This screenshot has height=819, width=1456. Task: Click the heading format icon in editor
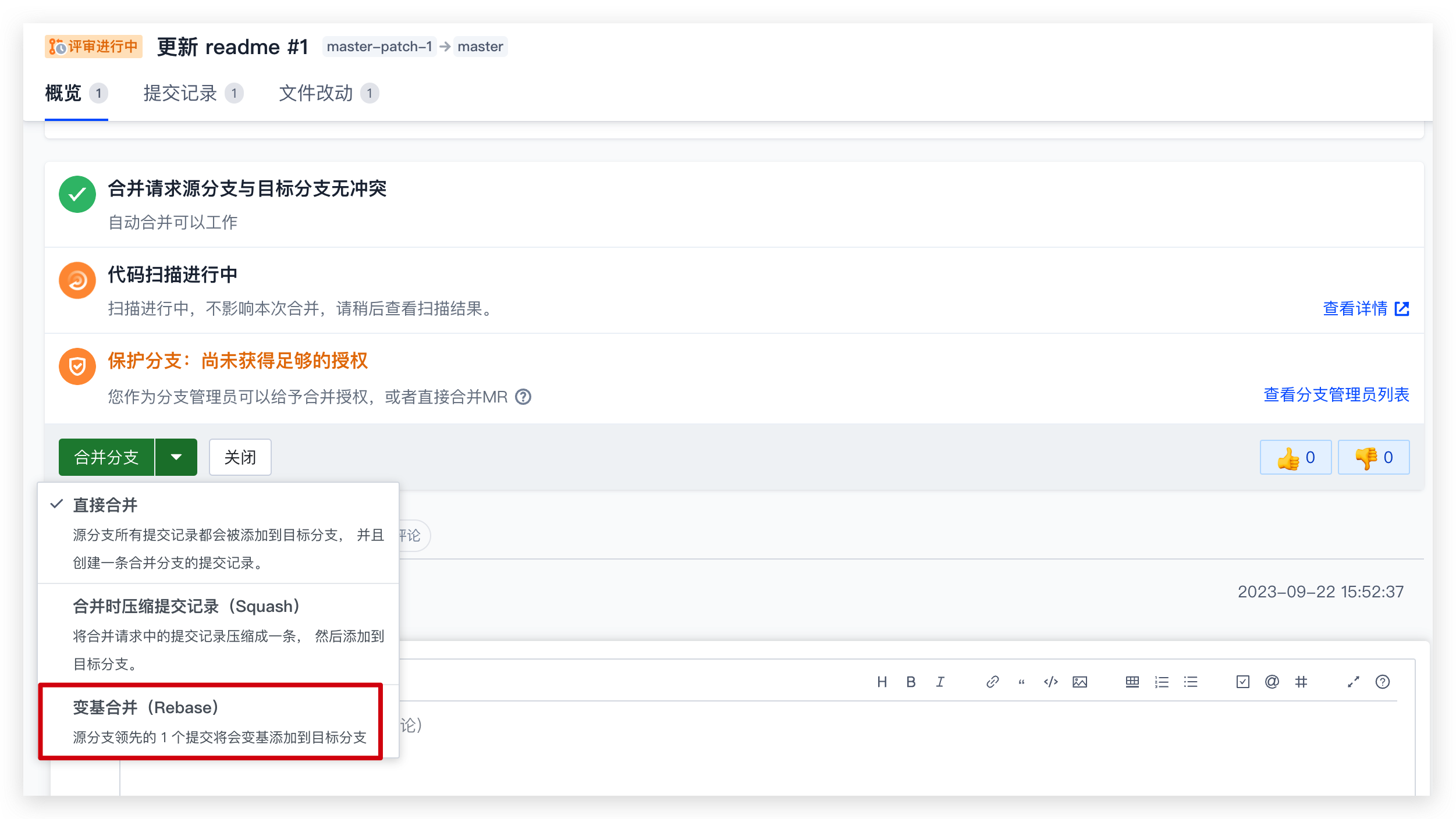click(x=882, y=682)
